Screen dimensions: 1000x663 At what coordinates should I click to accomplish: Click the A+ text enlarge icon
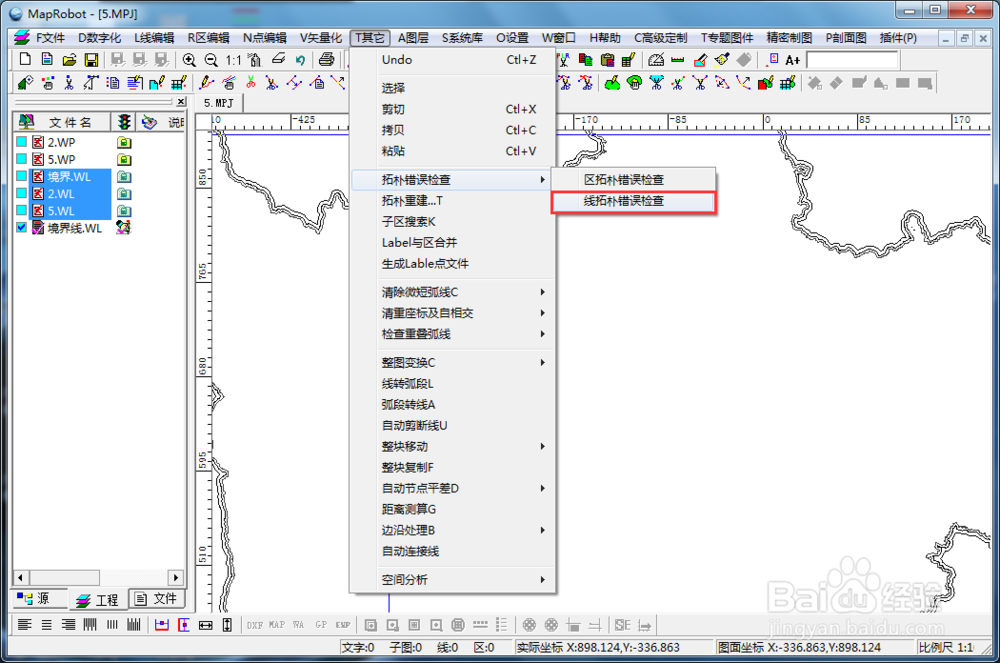tap(793, 60)
